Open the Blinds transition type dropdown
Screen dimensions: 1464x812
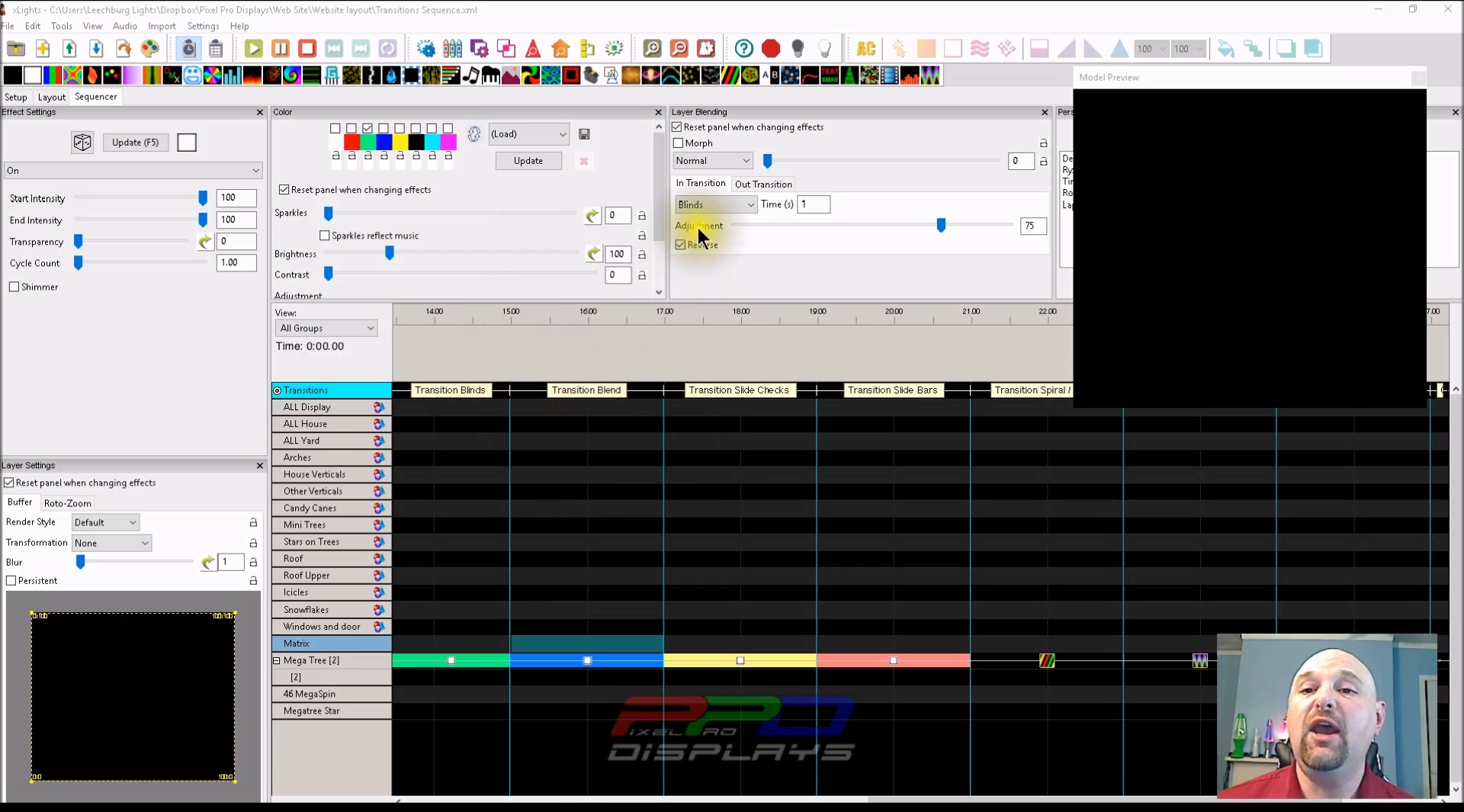coord(715,205)
